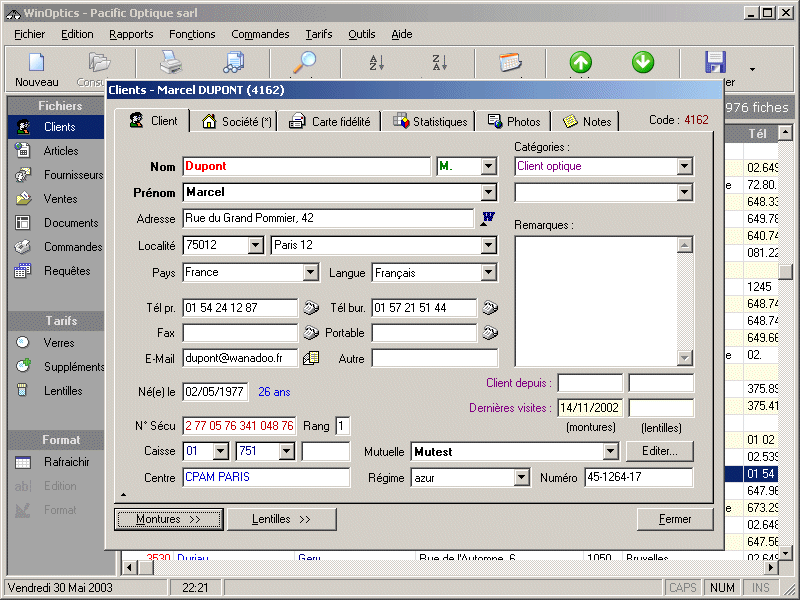Select Verres in the Tarifs sidebar
800x600 pixels.
(58, 343)
